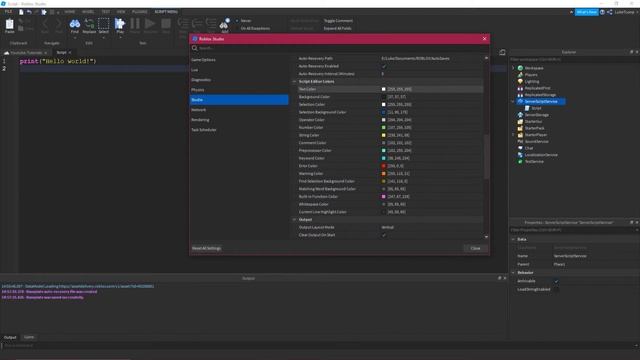Collapse the Behavior section in Properties
640x360 pixels.
coord(513,273)
